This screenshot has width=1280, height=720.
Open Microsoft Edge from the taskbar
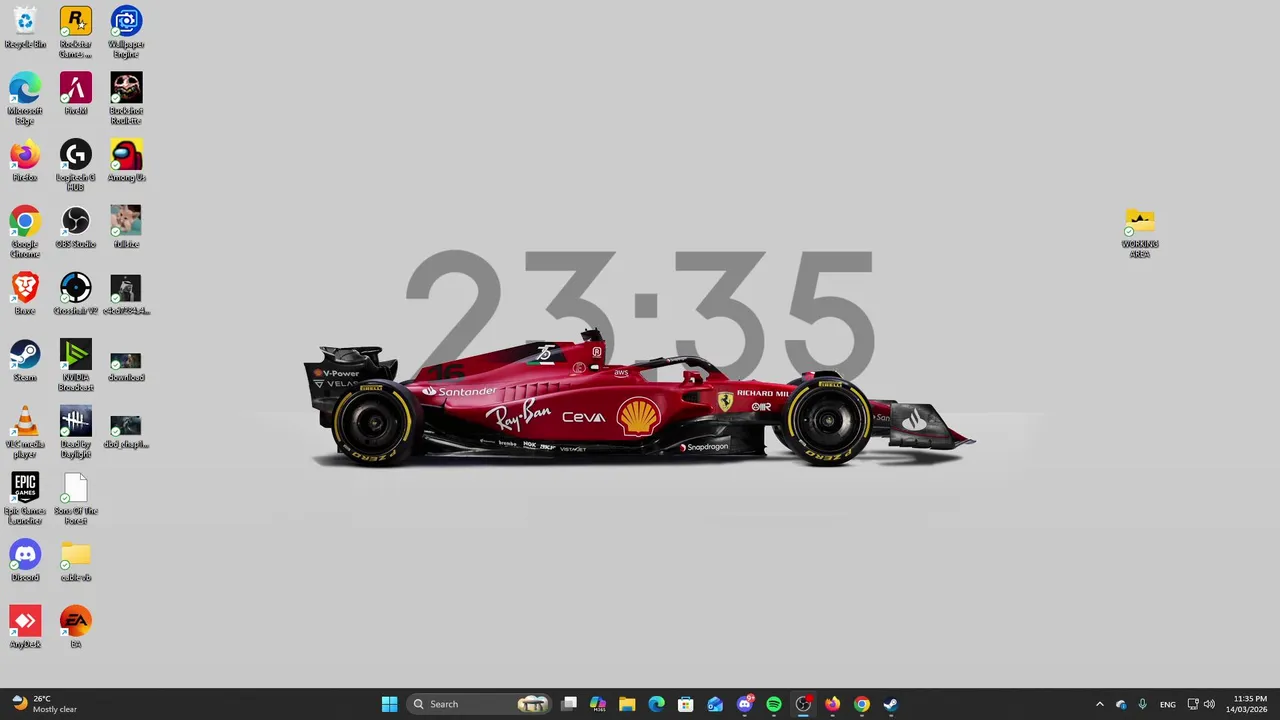(656, 704)
